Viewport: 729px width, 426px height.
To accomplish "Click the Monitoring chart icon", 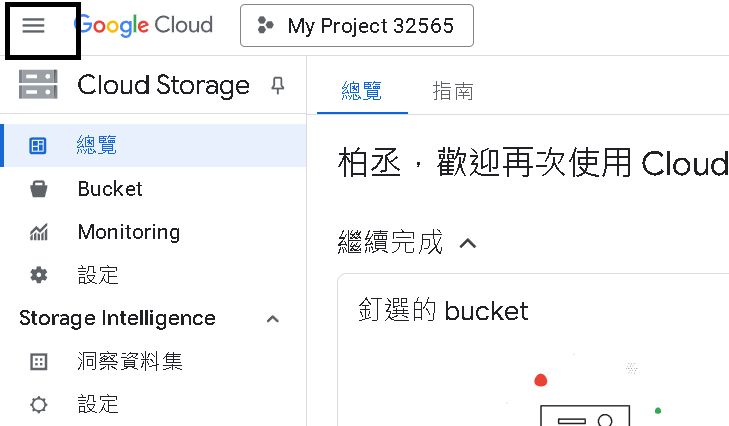I will point(39,232).
